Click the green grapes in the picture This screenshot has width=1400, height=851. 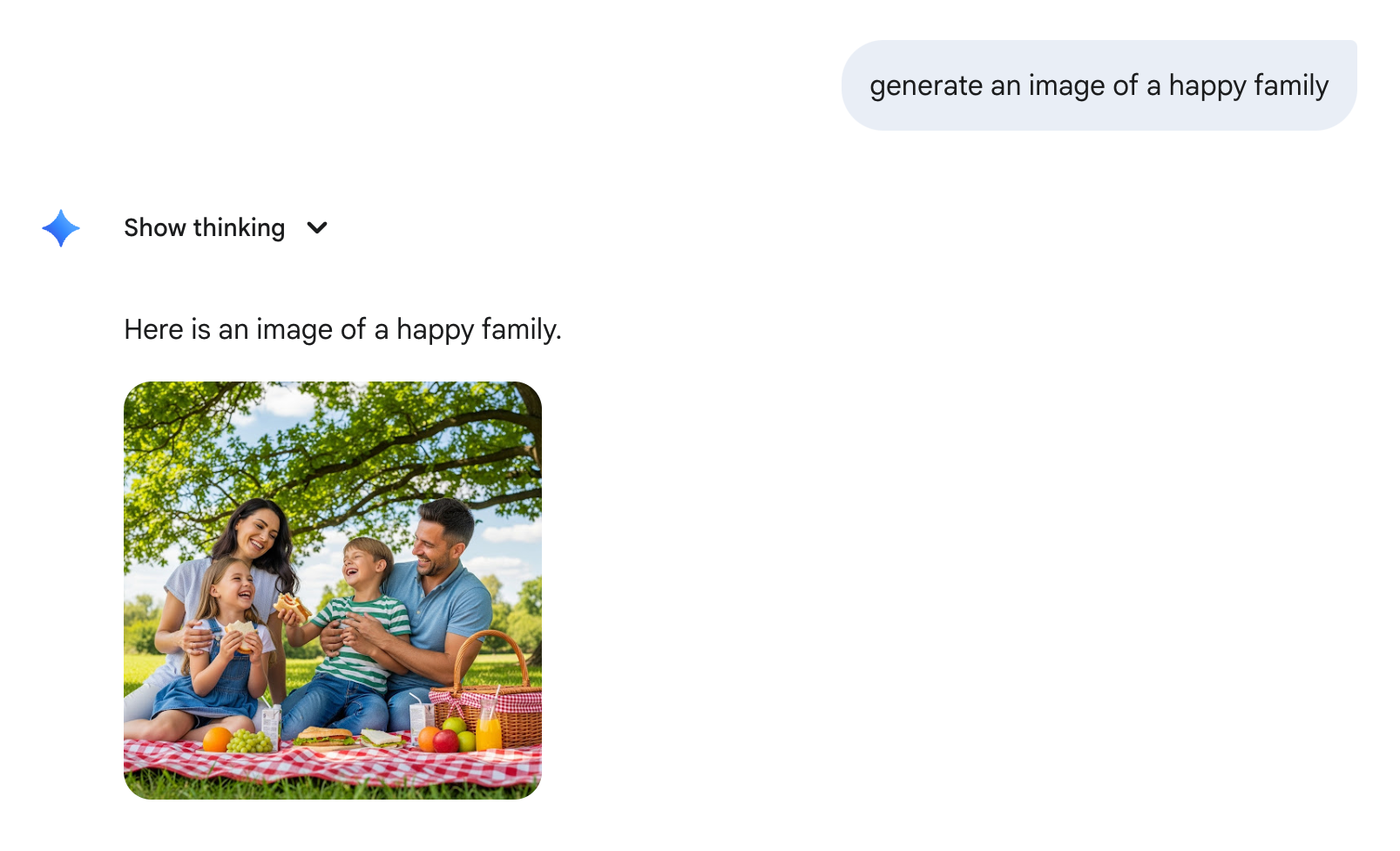pyautogui.click(x=250, y=741)
